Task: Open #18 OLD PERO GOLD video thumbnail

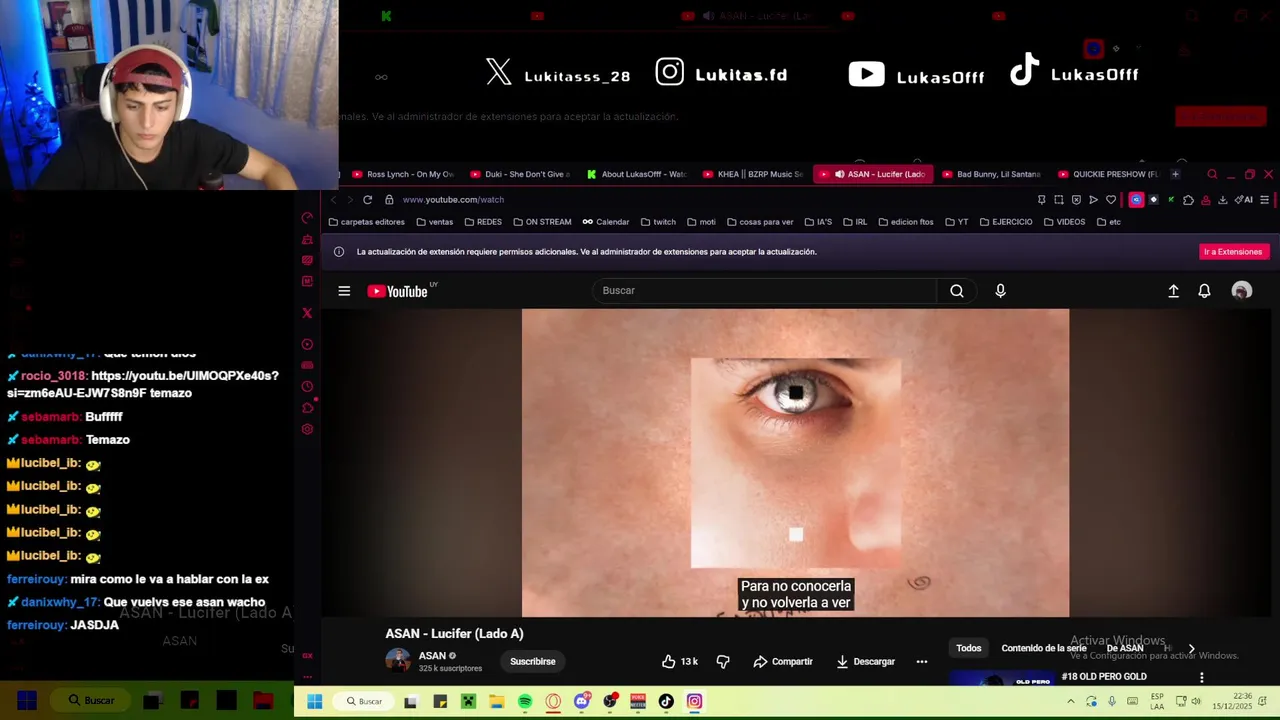Action: click(x=1001, y=680)
